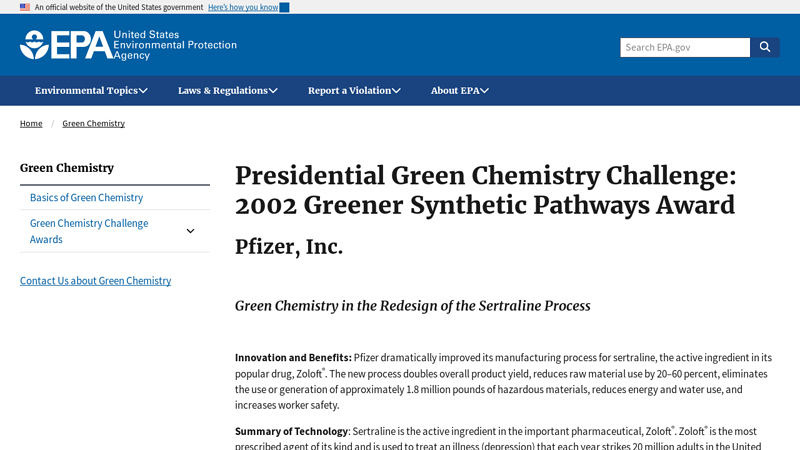Focus the Search EPA.gov input field
Image resolution: width=800 pixels, height=450 pixels.
pos(685,47)
